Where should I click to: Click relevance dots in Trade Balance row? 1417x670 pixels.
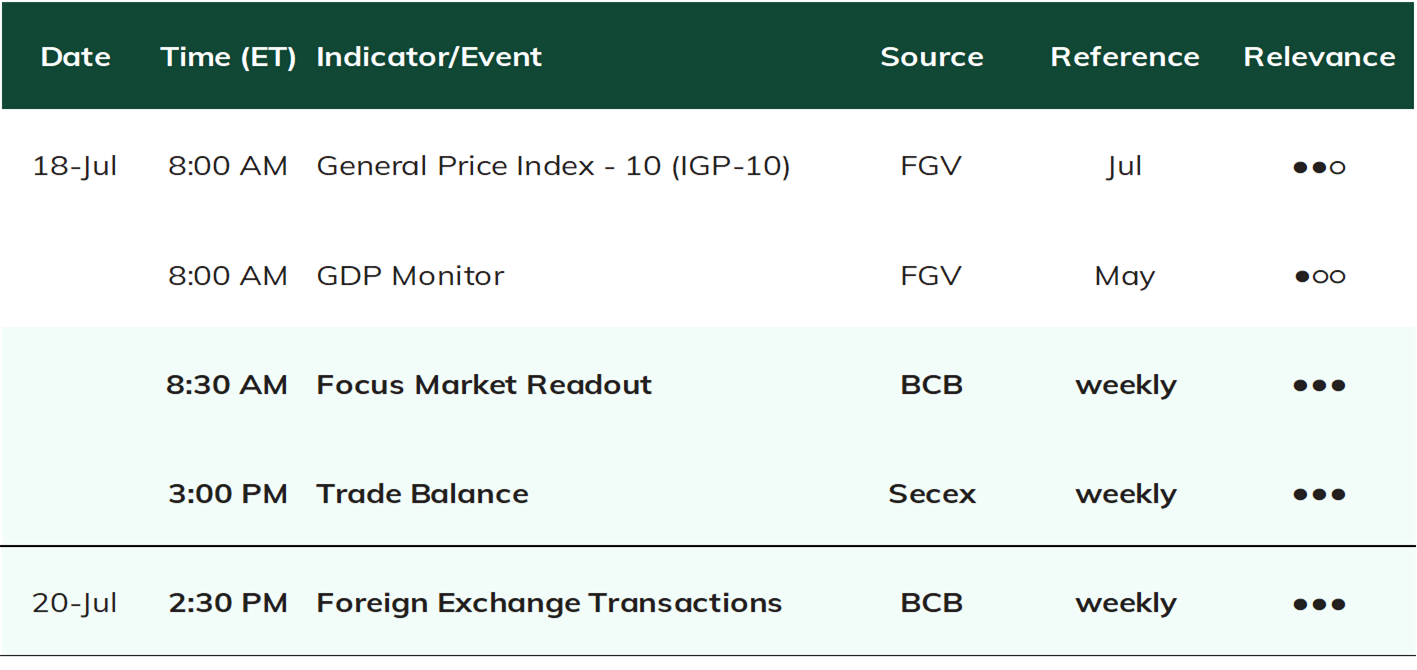pyautogui.click(x=1318, y=494)
